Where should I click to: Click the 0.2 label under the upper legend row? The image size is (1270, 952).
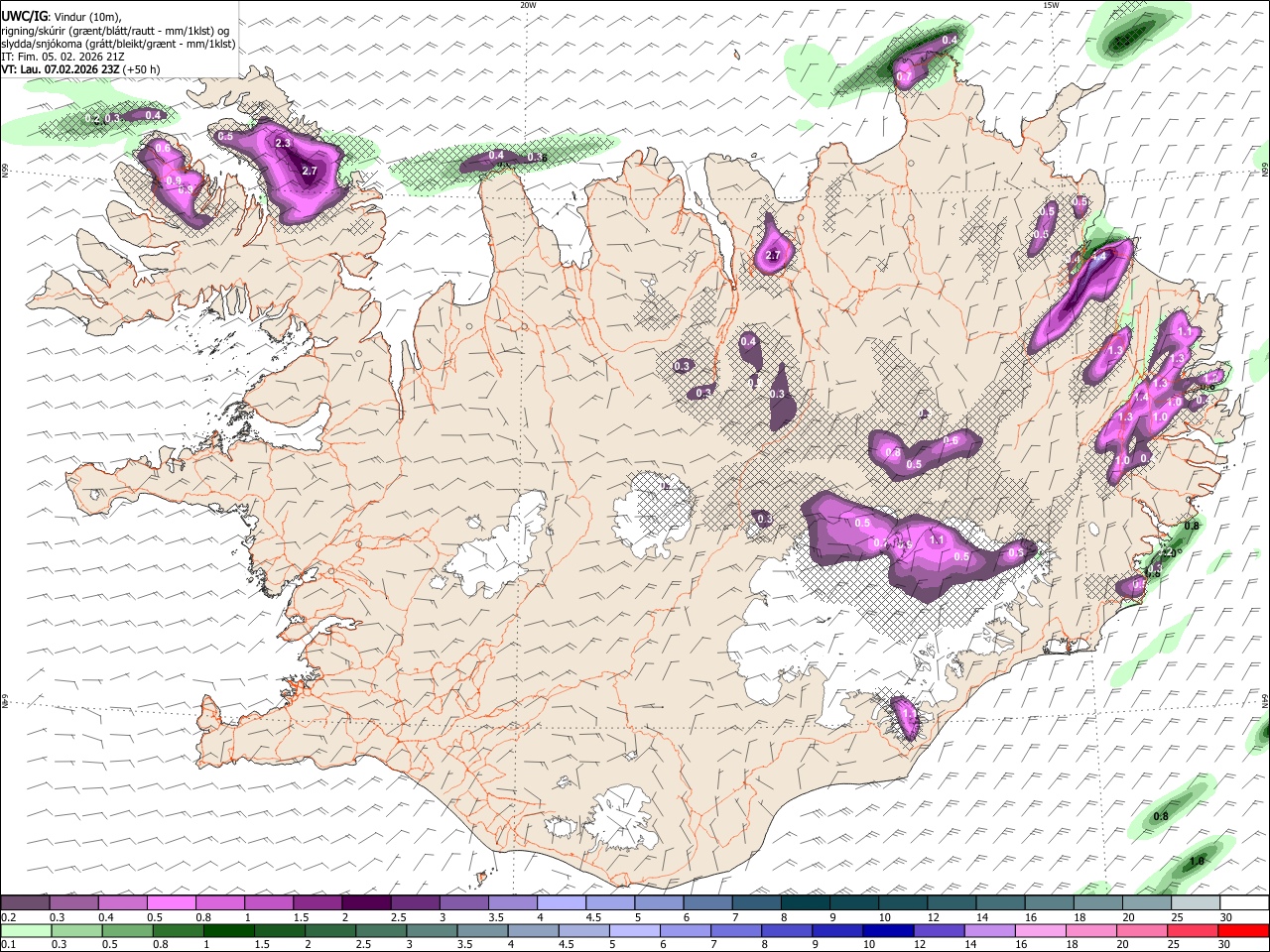pyautogui.click(x=8, y=917)
